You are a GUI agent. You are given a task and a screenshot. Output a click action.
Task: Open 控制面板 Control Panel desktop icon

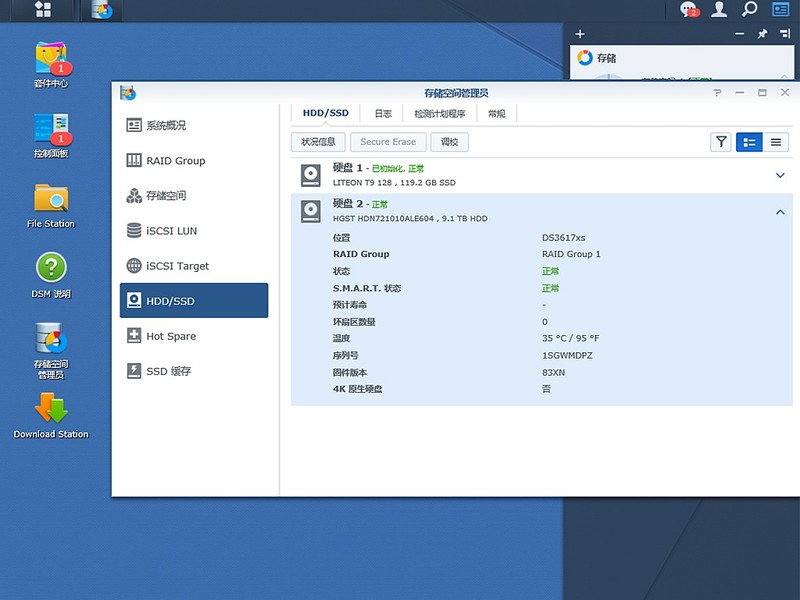point(51,136)
